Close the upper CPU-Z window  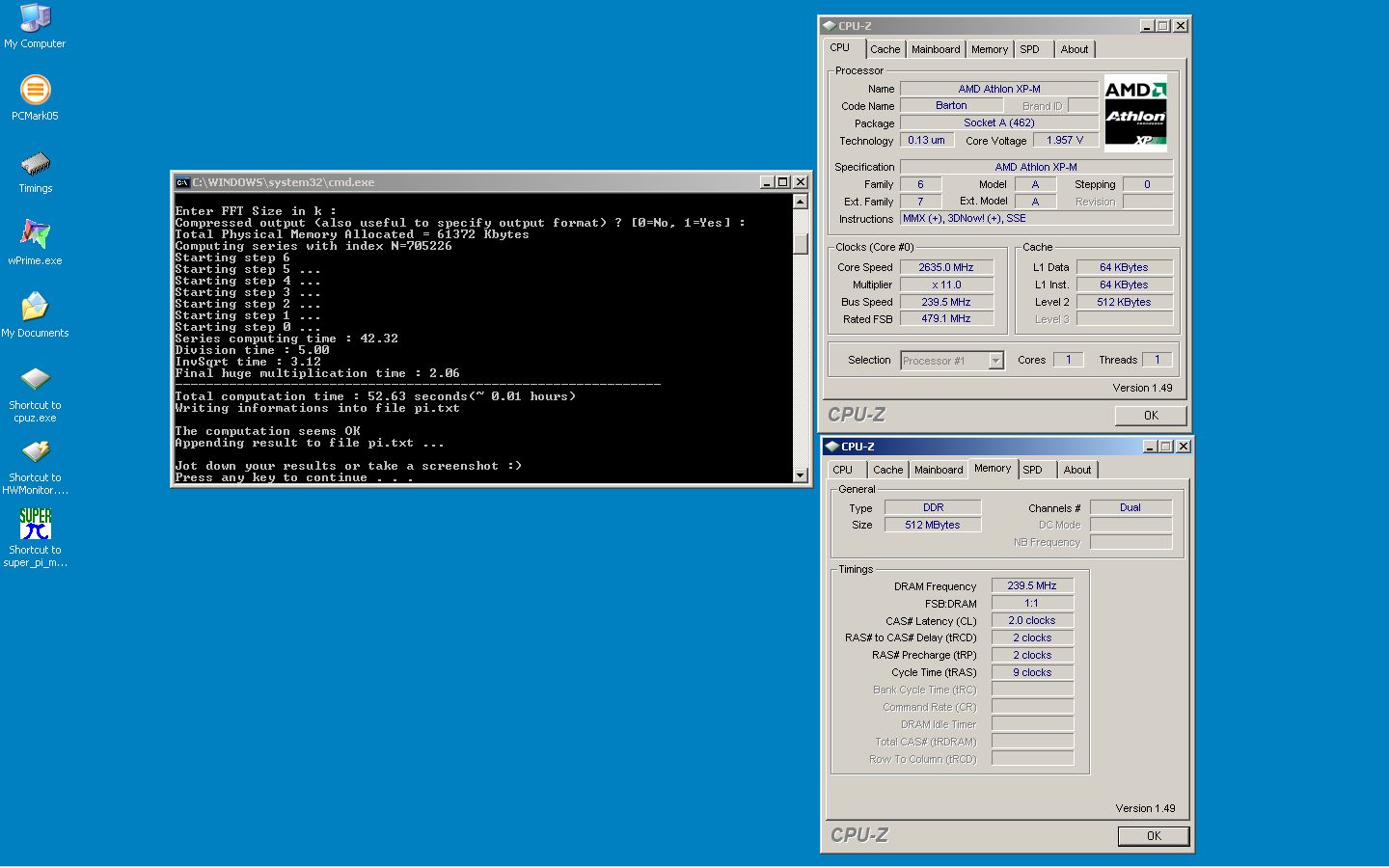[x=1181, y=26]
